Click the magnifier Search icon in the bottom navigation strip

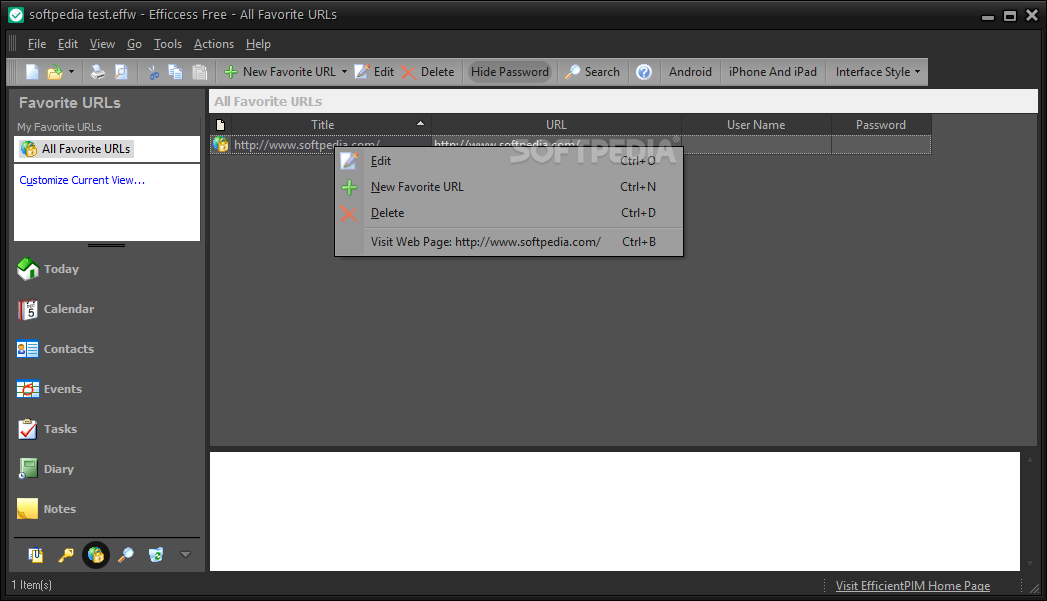(x=126, y=555)
